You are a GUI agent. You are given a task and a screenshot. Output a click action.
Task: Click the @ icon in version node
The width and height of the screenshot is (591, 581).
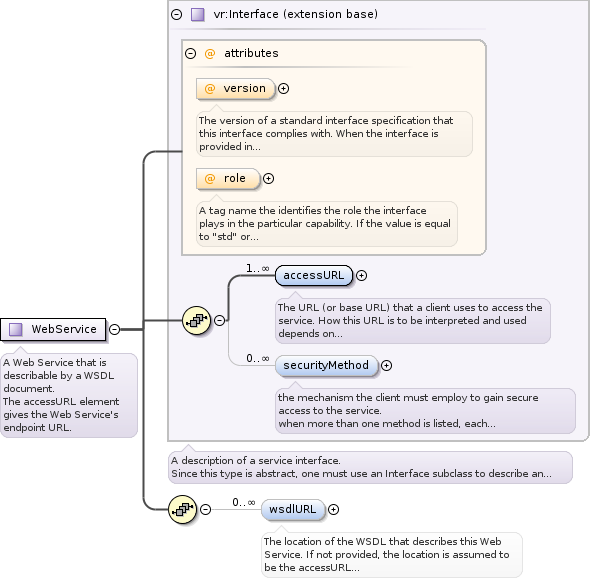coord(210,89)
